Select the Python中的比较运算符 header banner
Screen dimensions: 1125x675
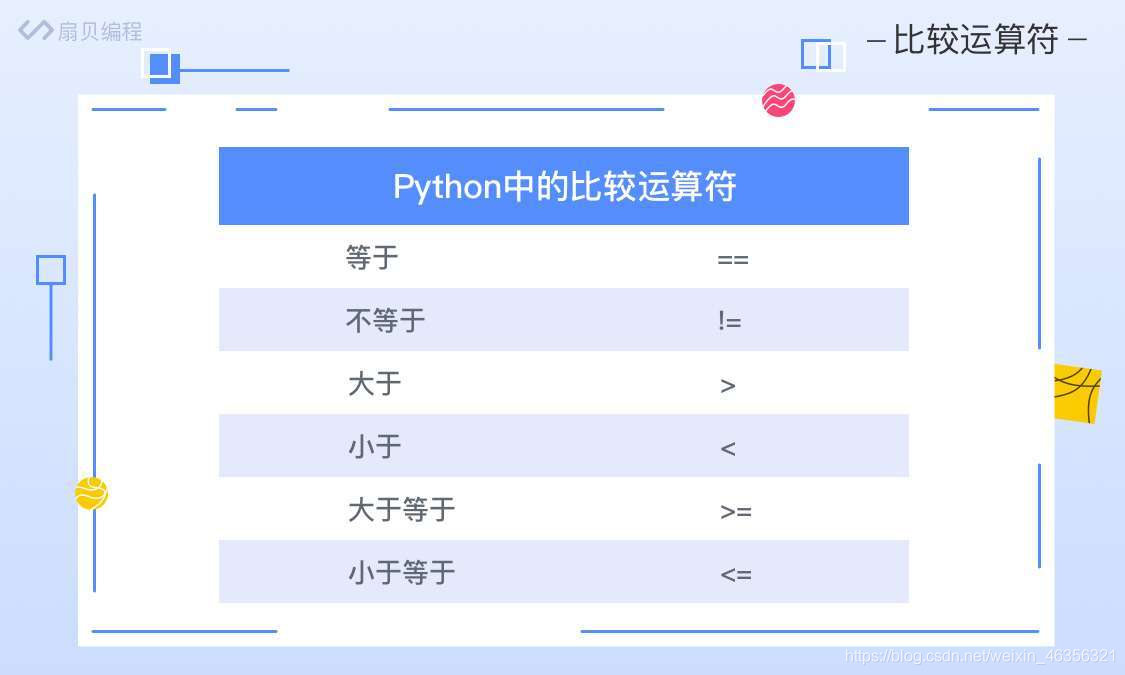click(x=563, y=186)
